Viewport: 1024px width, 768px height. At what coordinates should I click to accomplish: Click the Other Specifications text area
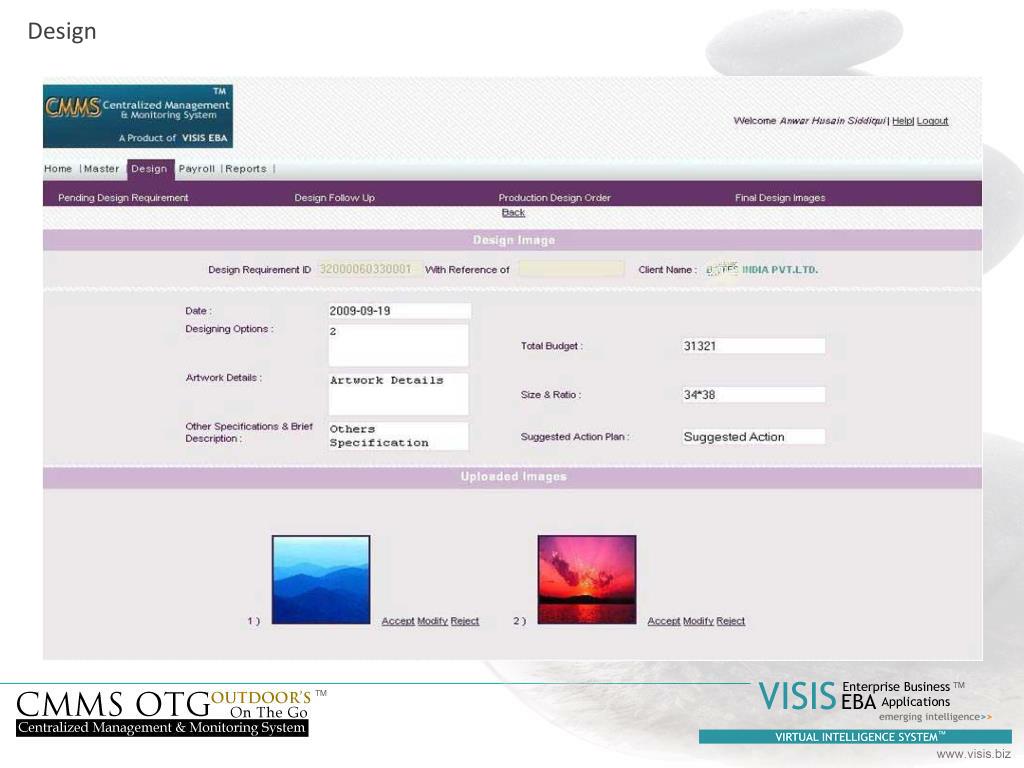[x=398, y=436]
